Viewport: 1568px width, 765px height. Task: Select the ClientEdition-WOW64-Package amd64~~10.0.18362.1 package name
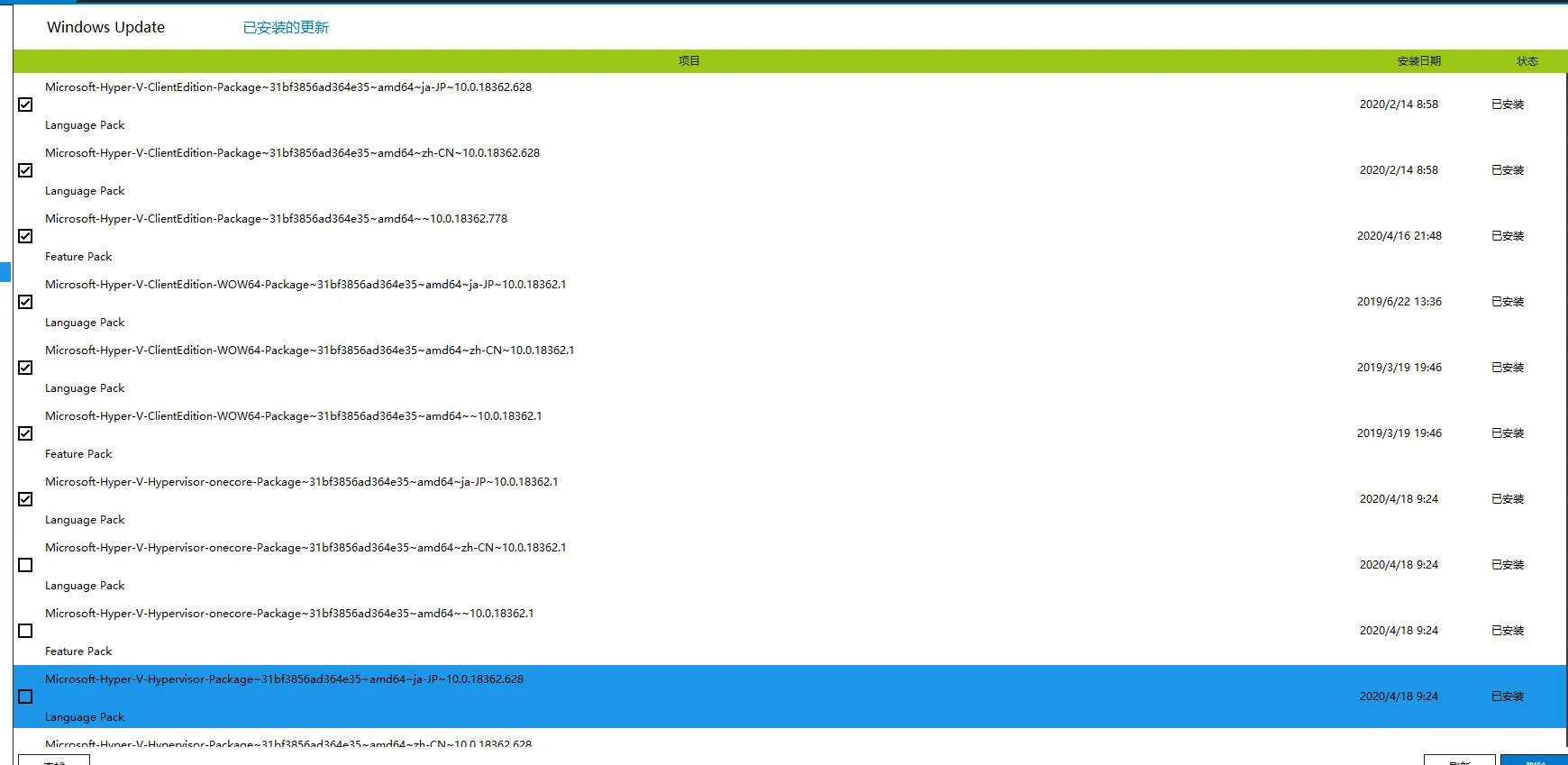pos(294,416)
